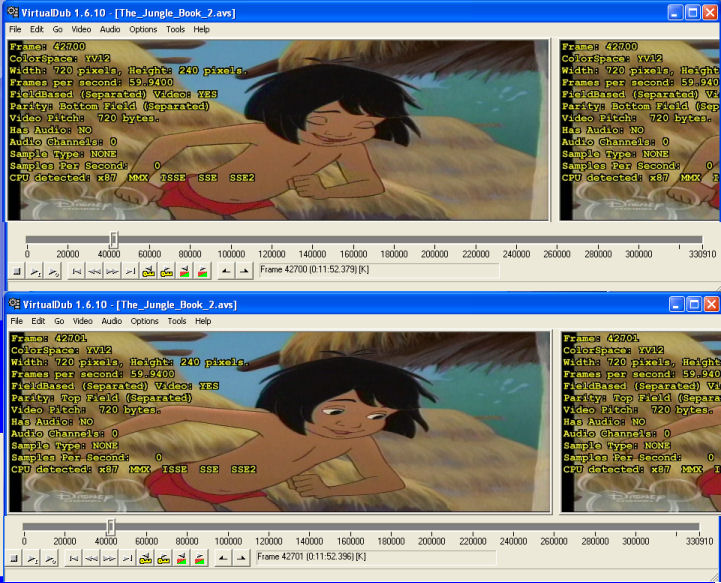Open Video menu in bottom window
This screenshot has height=583, width=721.
tap(82, 321)
